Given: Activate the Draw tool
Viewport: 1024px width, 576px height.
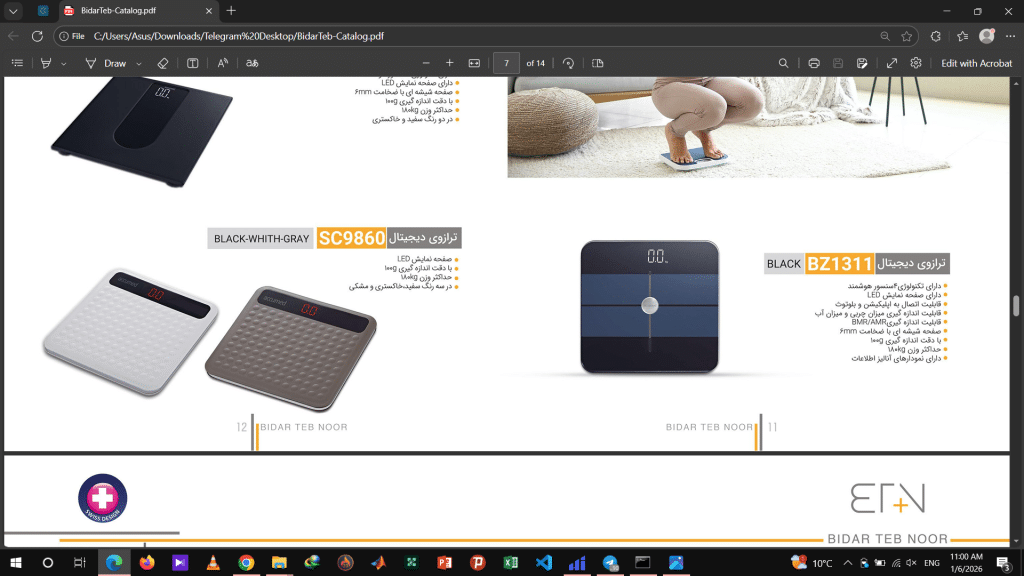Looking at the screenshot, I should click(x=106, y=63).
